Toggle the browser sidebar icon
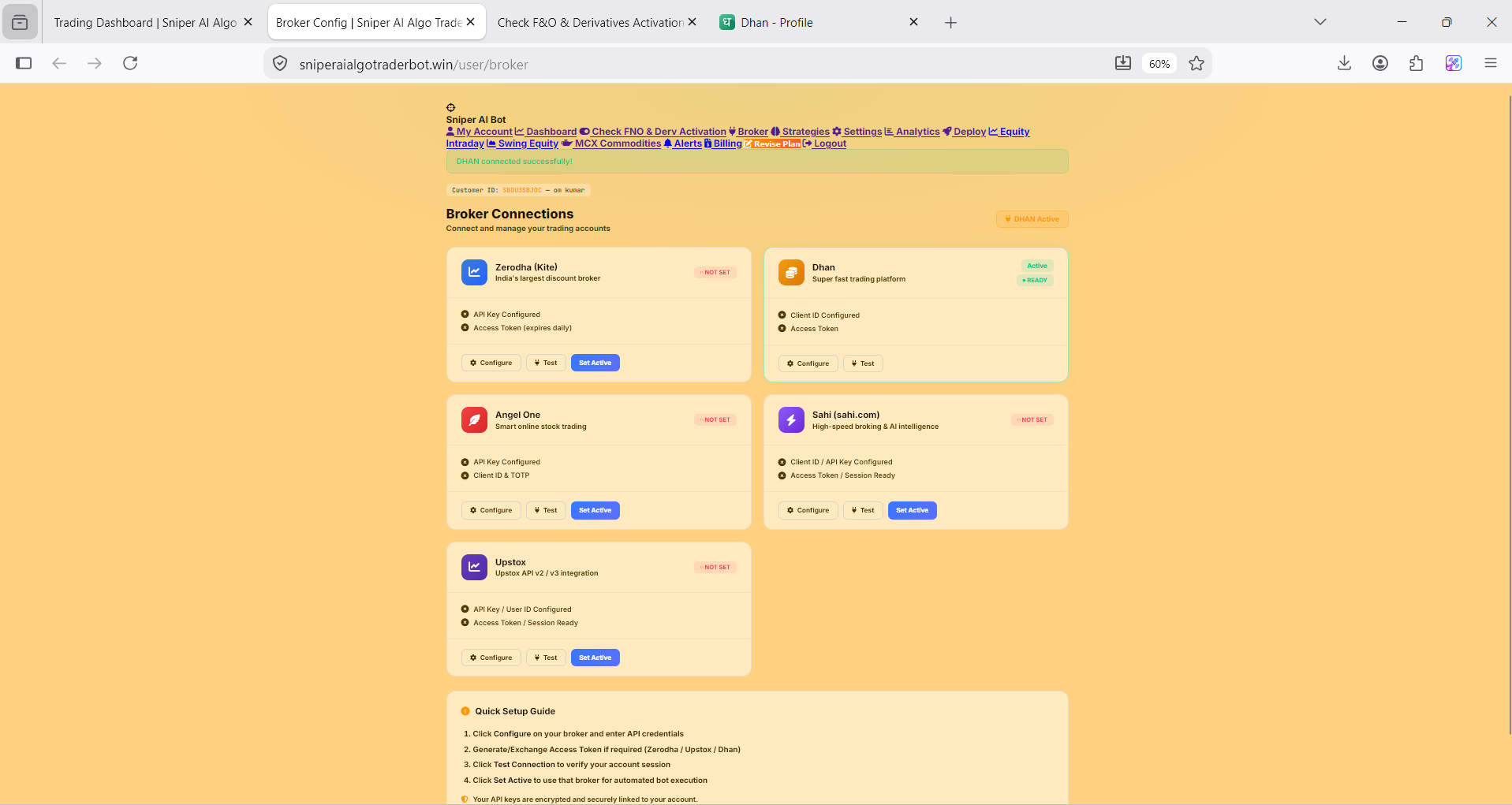 click(x=24, y=63)
